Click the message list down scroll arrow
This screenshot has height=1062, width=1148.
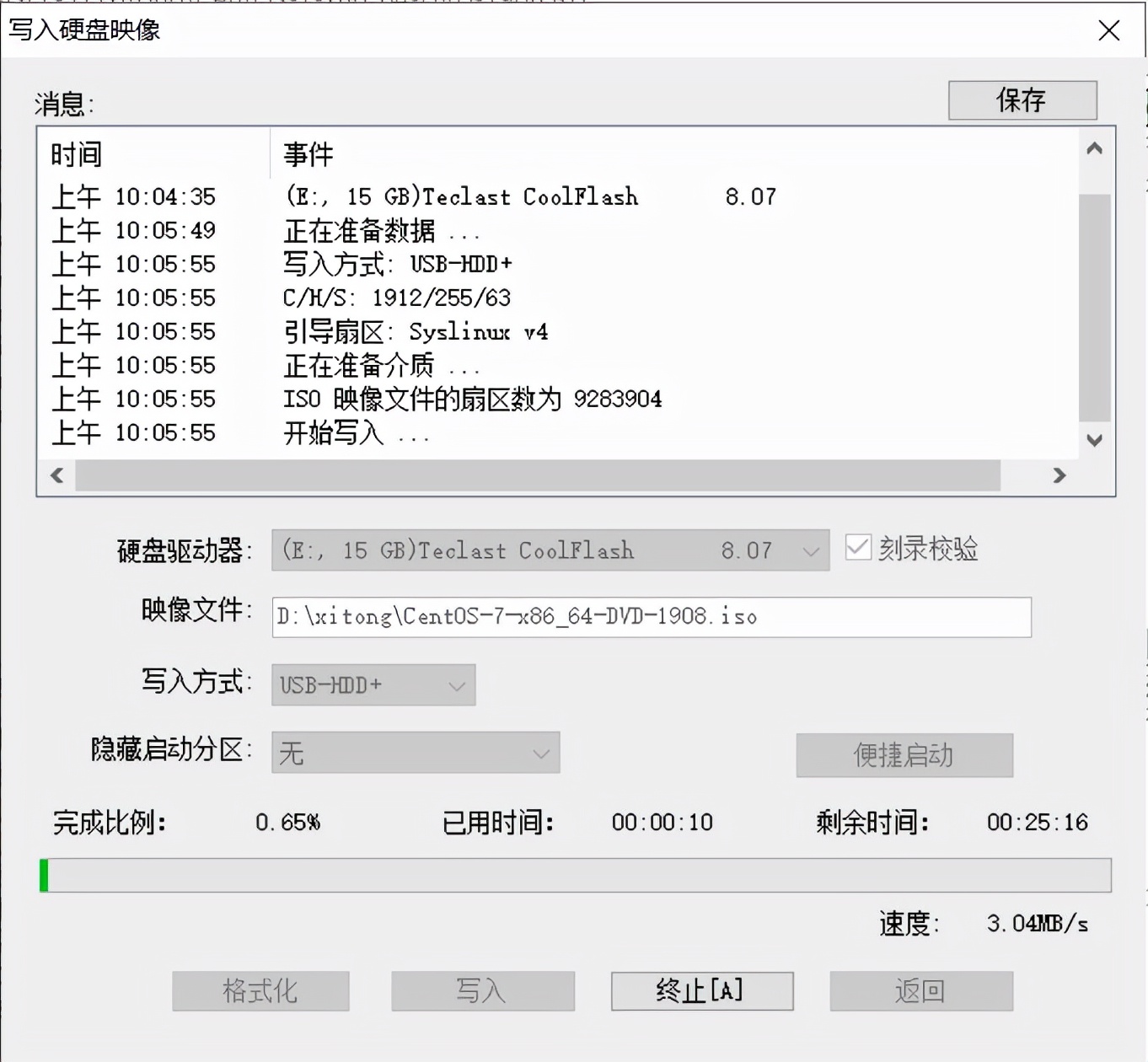[1094, 440]
